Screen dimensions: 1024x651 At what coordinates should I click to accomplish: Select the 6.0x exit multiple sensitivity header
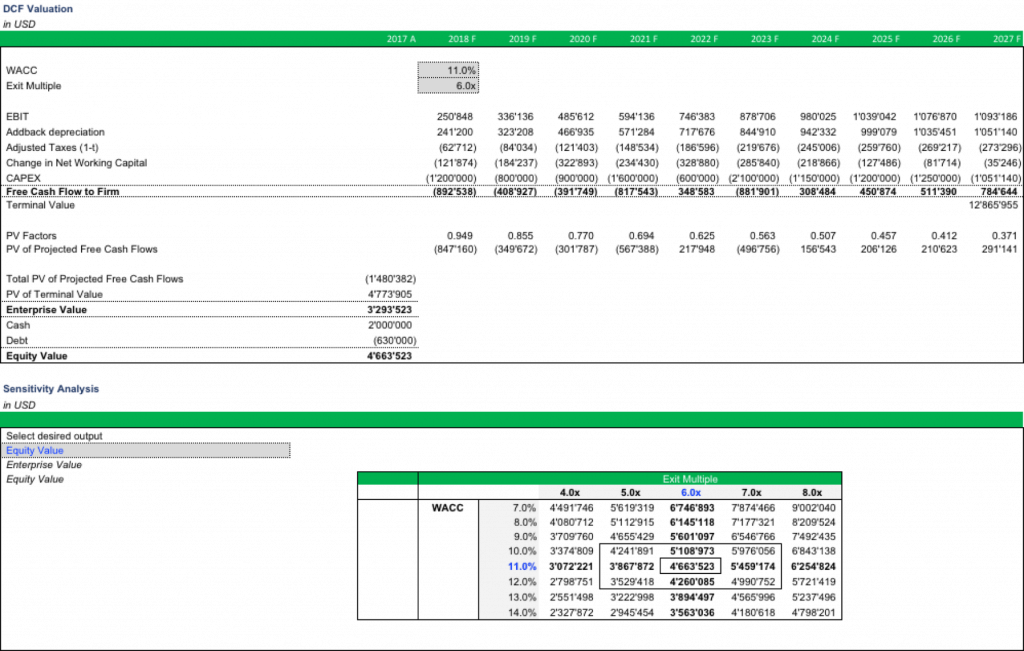[691, 493]
